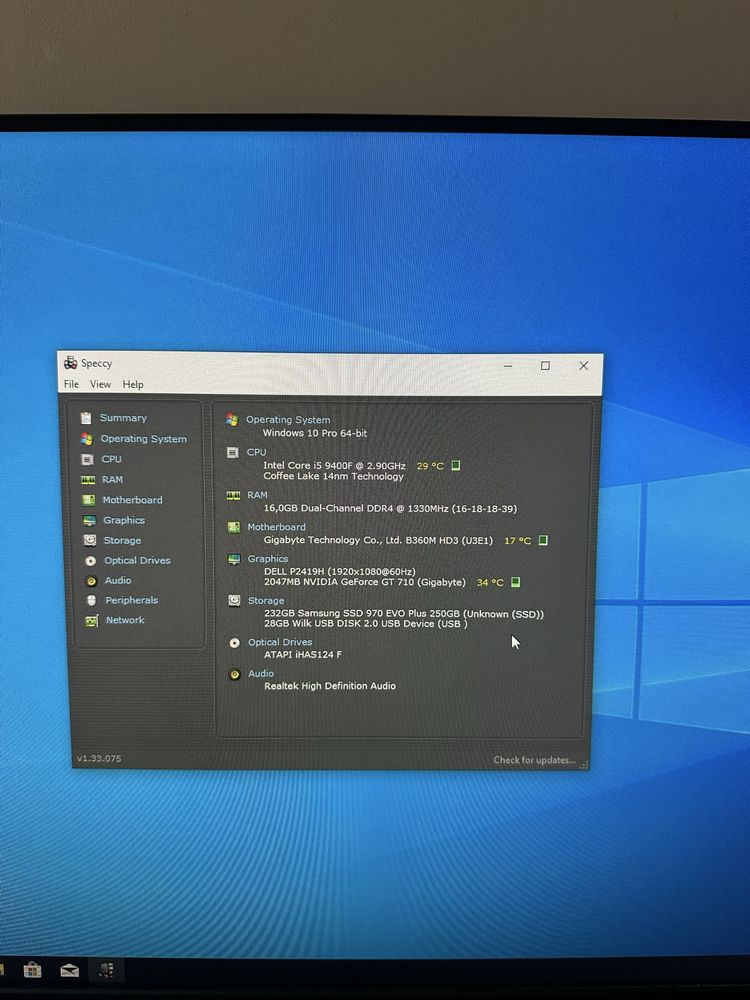Click the summary pane CPU chip icon
This screenshot has height=1000, width=750.
click(233, 452)
